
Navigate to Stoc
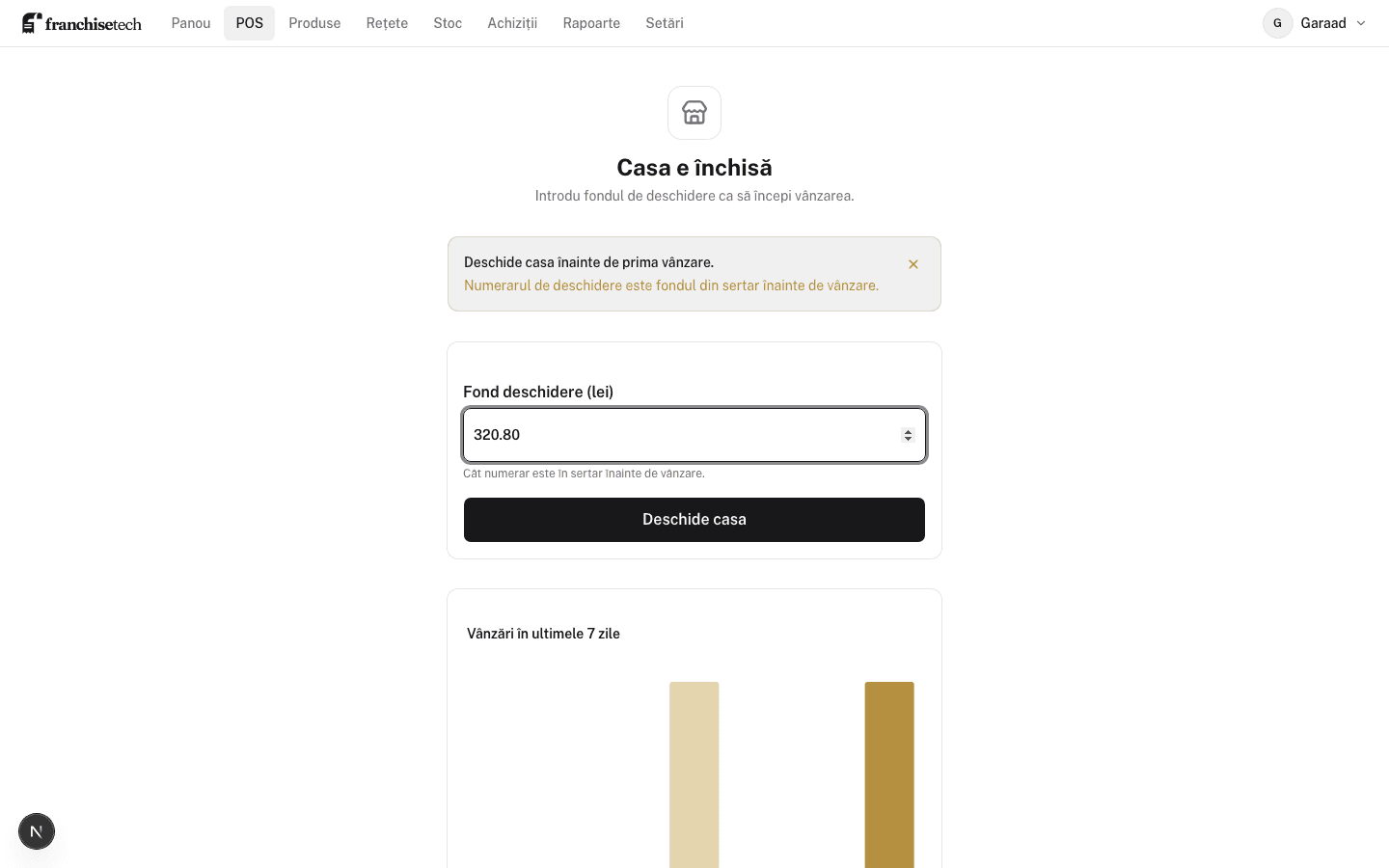click(448, 23)
